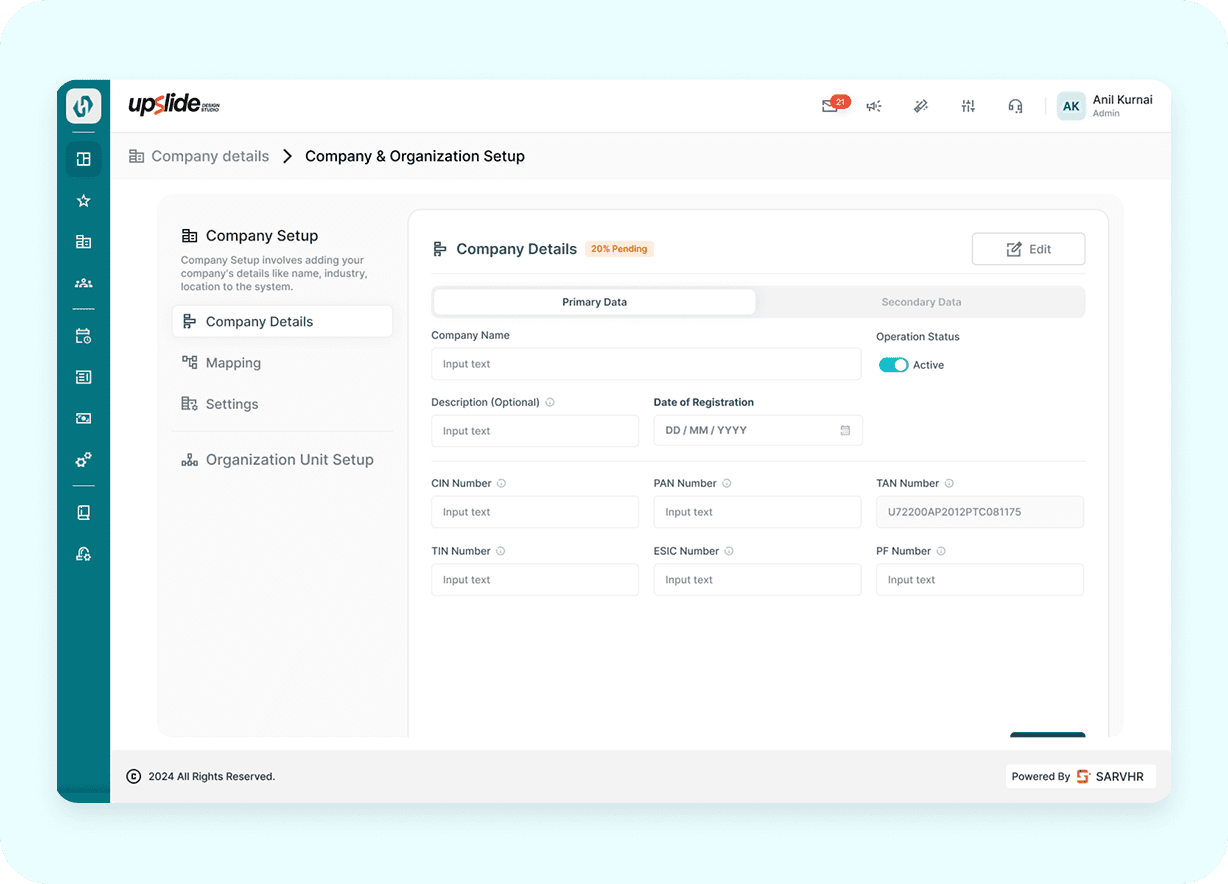This screenshot has height=884, width=1228.
Task: Open the Teams/People section in the sidebar
Action: [x=82, y=283]
